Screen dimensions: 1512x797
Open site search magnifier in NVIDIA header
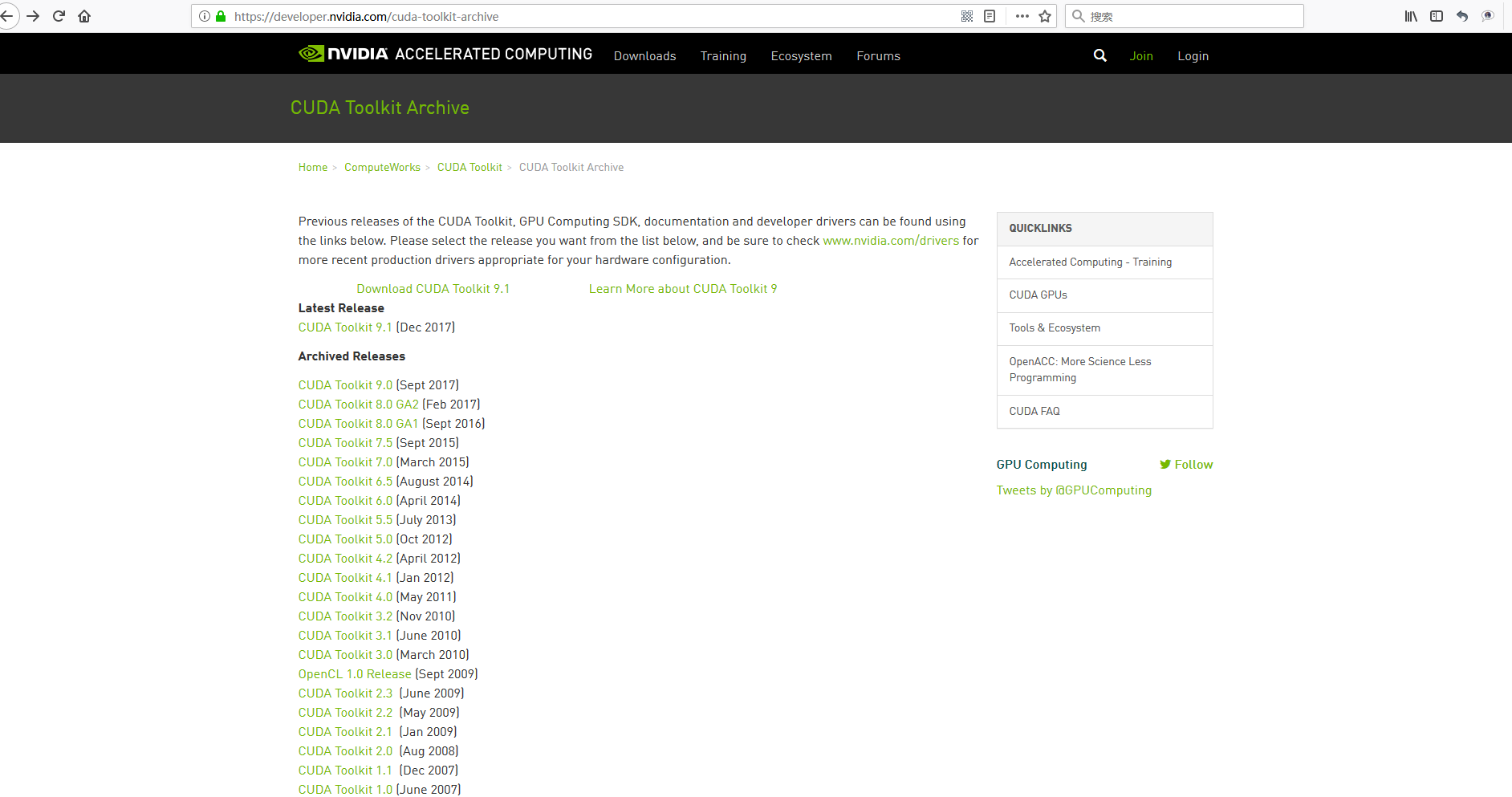(x=1100, y=55)
